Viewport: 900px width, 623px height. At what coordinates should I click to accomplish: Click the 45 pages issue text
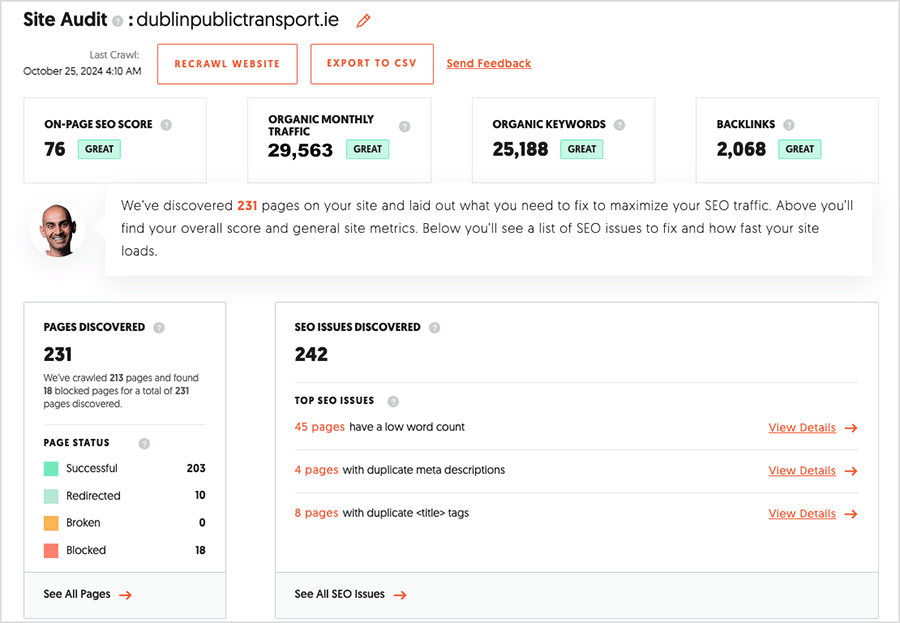(320, 427)
